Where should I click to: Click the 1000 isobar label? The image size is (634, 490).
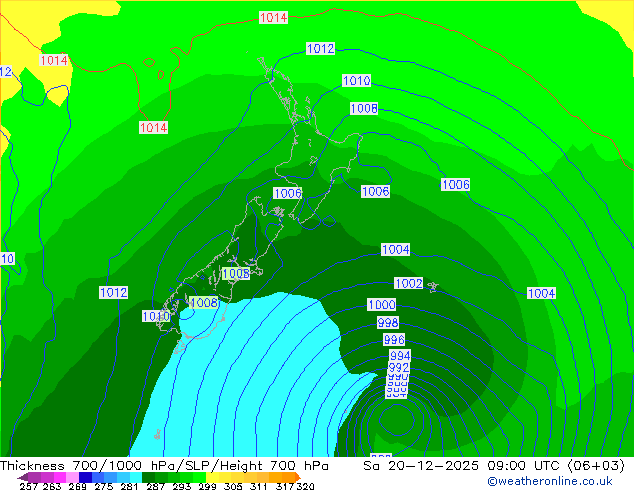tap(381, 304)
